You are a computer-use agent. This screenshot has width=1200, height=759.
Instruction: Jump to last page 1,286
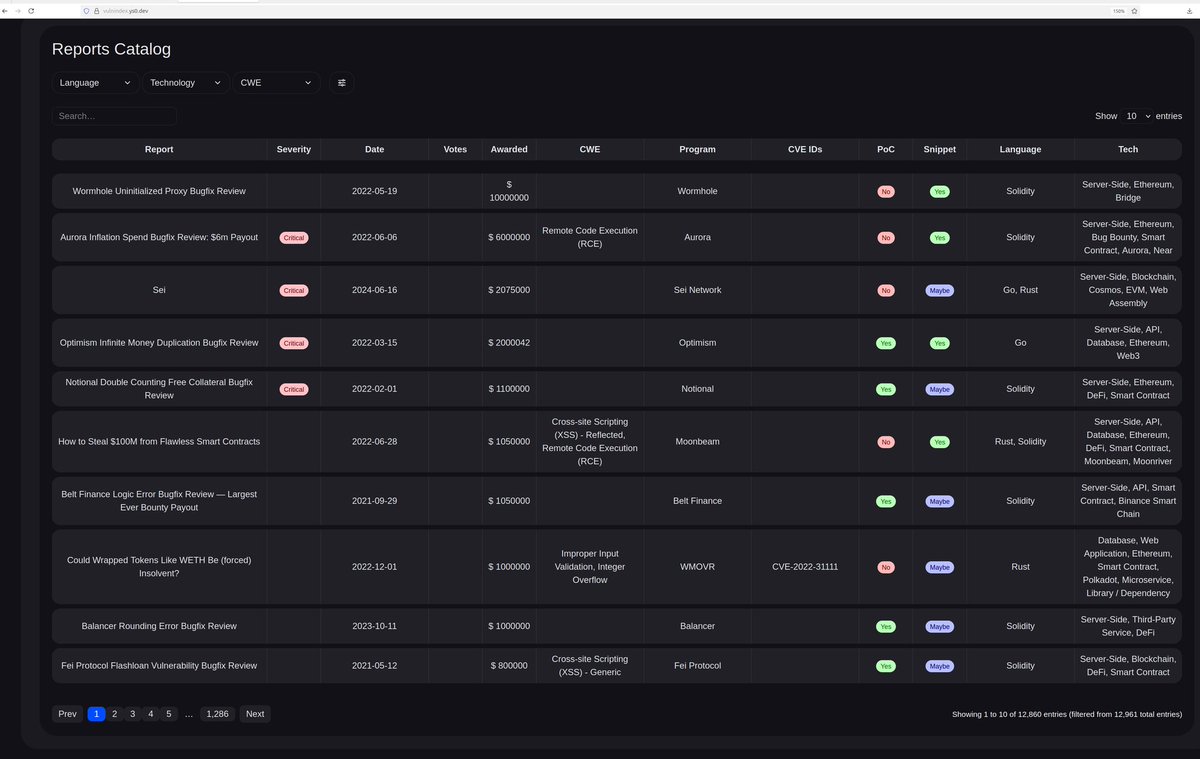click(218, 714)
